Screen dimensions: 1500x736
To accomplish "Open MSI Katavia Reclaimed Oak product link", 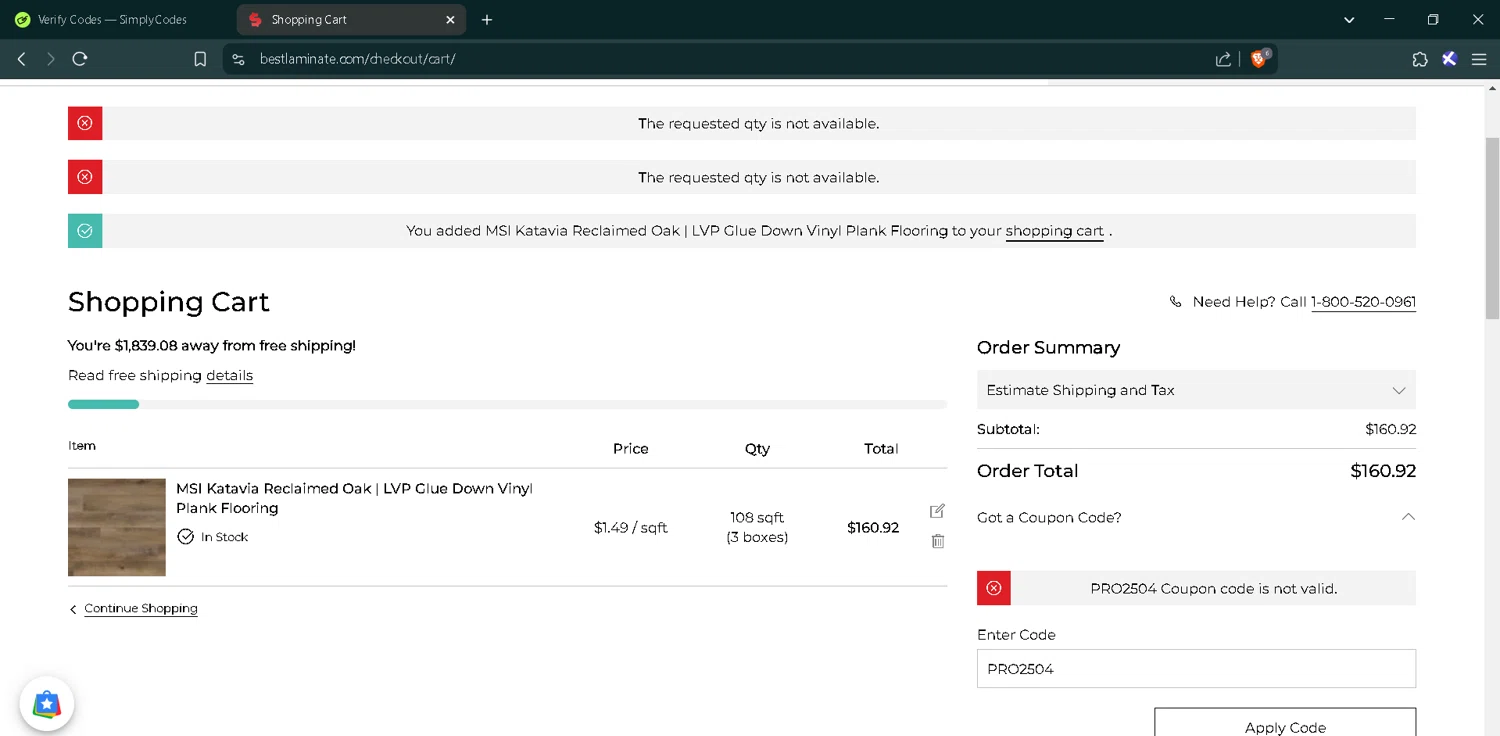I will point(354,498).
